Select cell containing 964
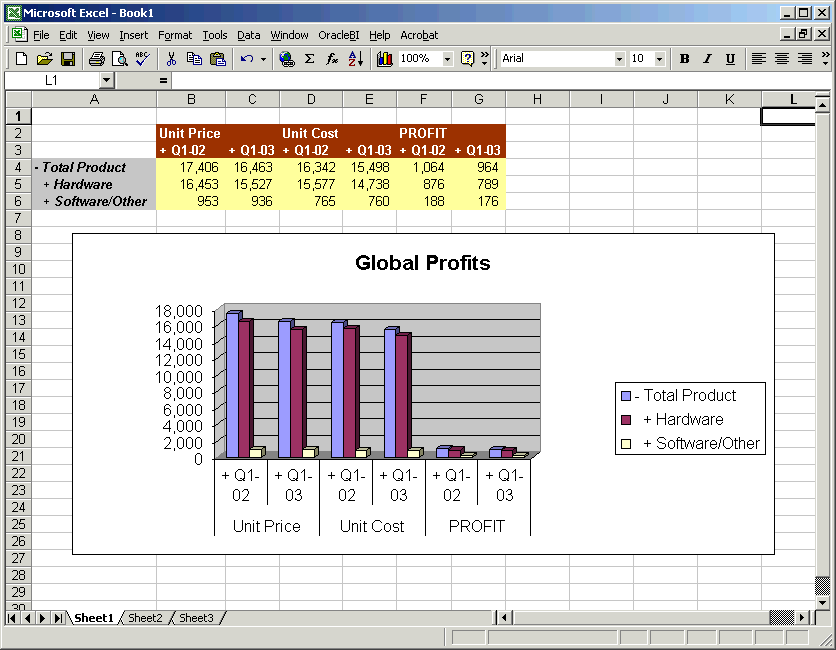This screenshot has width=836, height=650. click(x=478, y=167)
